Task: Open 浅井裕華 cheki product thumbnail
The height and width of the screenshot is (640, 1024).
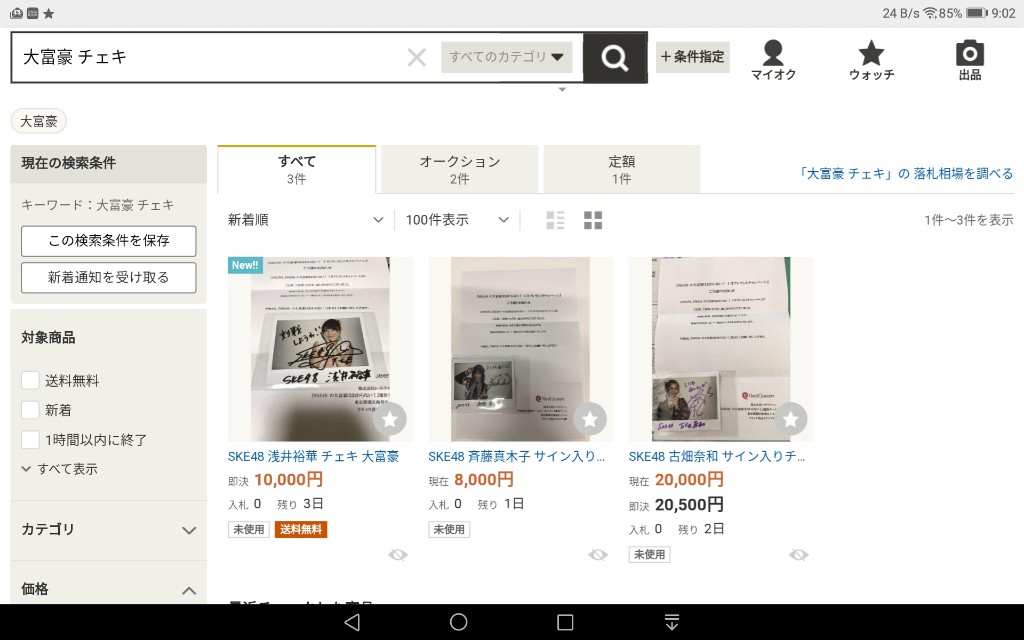Action: click(x=320, y=349)
